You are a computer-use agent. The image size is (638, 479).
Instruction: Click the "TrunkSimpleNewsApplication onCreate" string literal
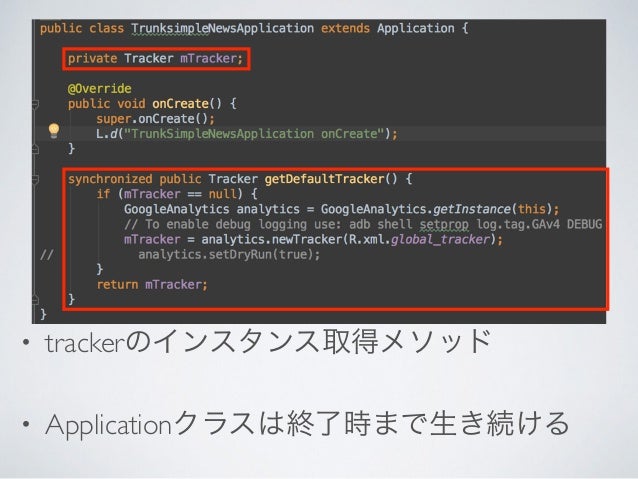[254, 134]
